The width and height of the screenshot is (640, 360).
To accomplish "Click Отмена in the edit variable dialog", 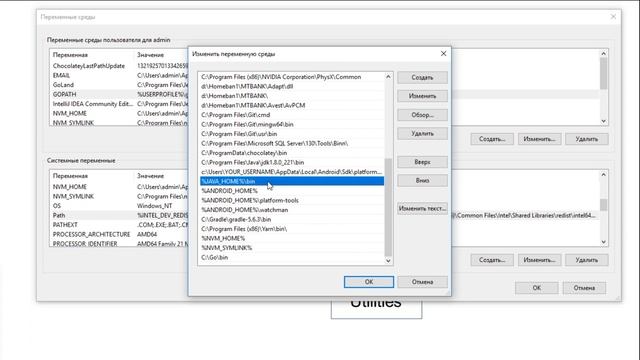I will pyautogui.click(x=422, y=282).
